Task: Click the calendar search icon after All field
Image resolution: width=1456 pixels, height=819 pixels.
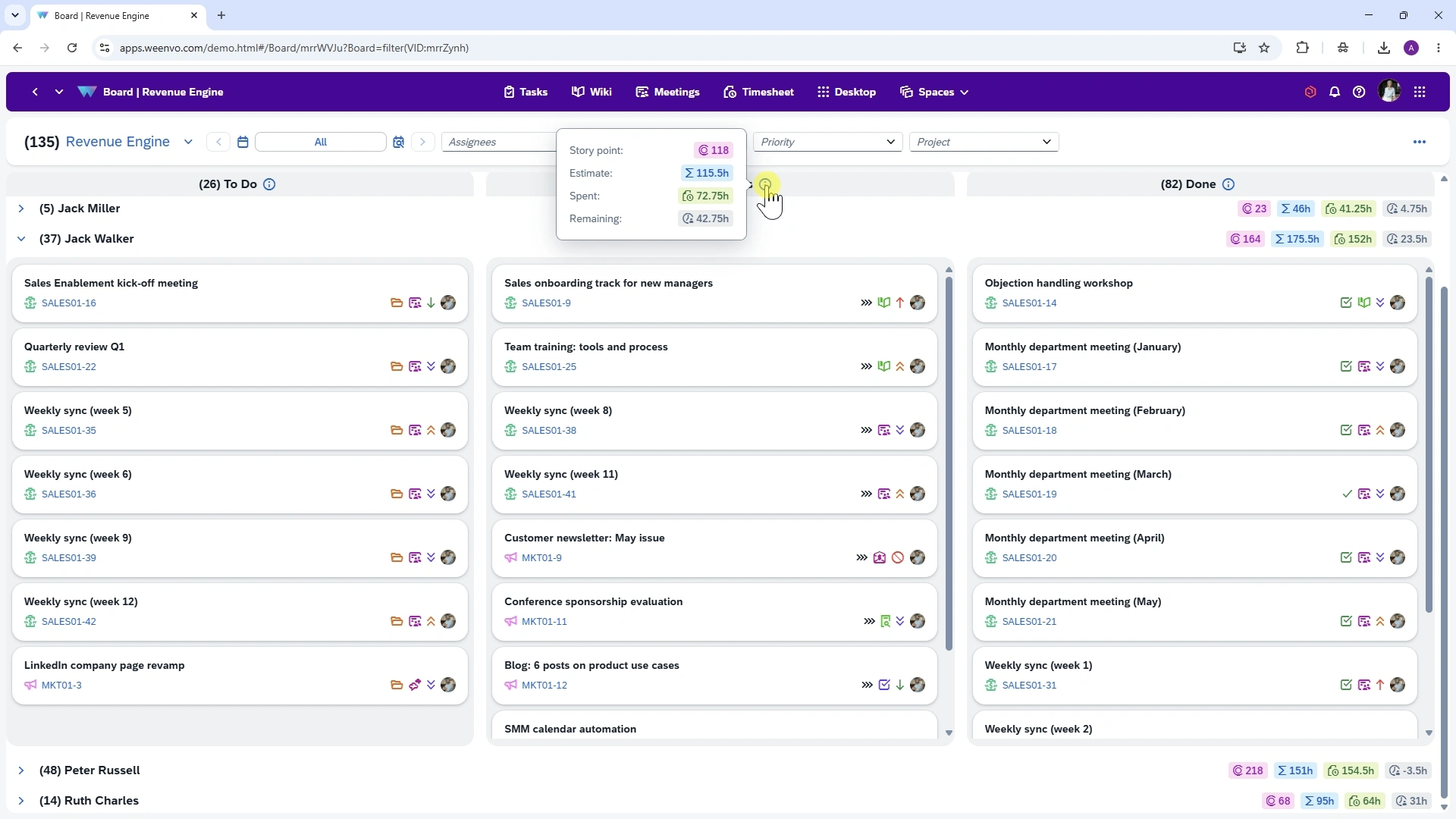Action: (399, 142)
